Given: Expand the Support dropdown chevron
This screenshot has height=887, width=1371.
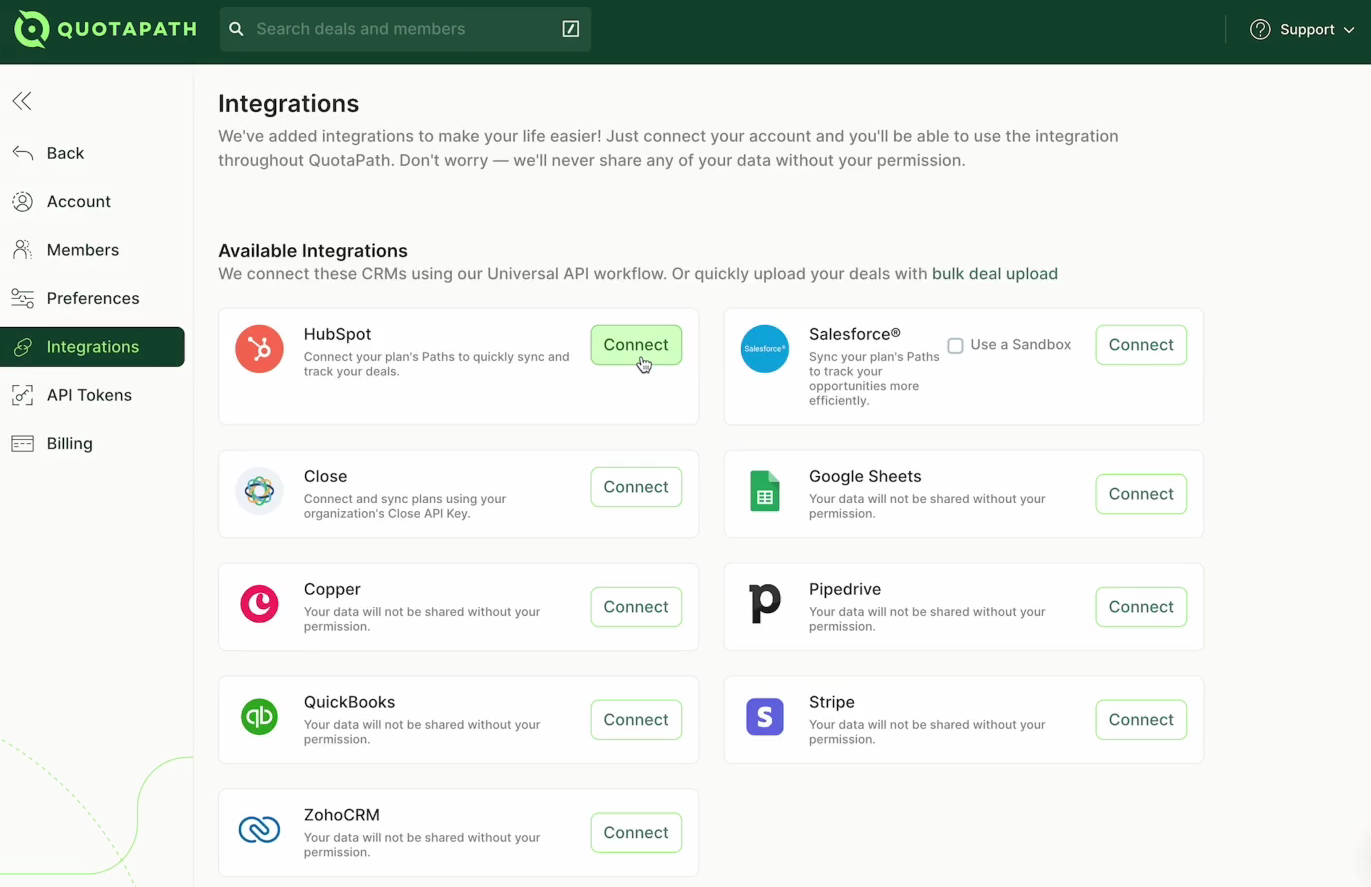Looking at the screenshot, I should [x=1349, y=30].
